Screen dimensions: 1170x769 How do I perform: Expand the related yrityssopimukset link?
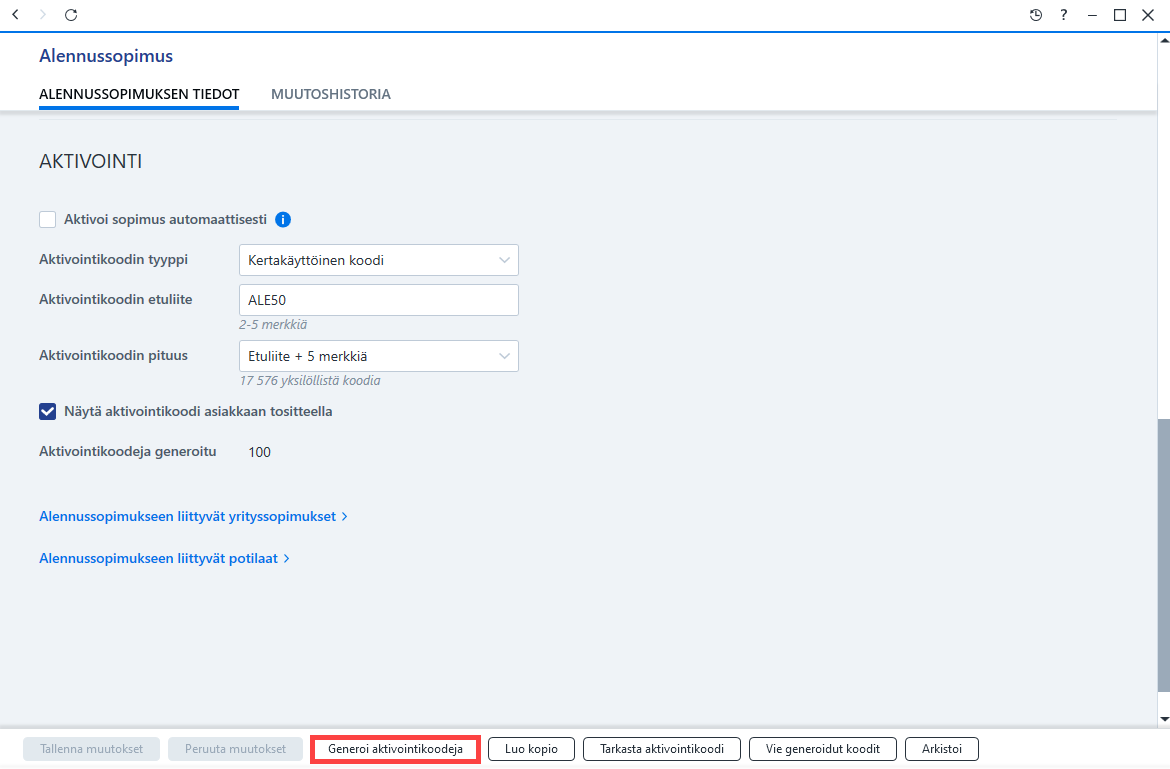(193, 516)
